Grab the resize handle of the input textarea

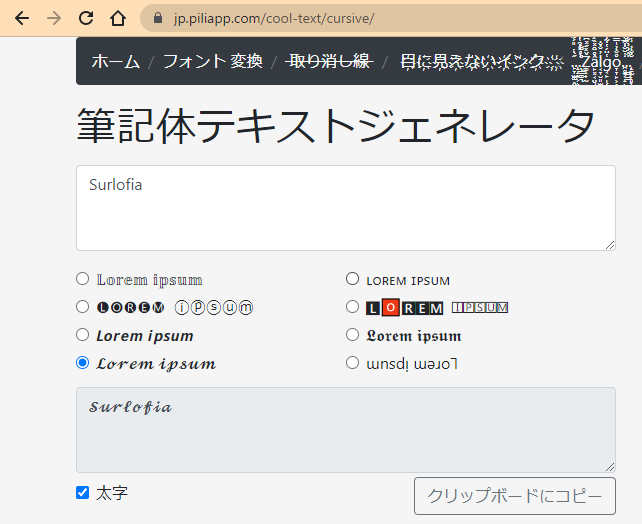pyautogui.click(x=610, y=245)
